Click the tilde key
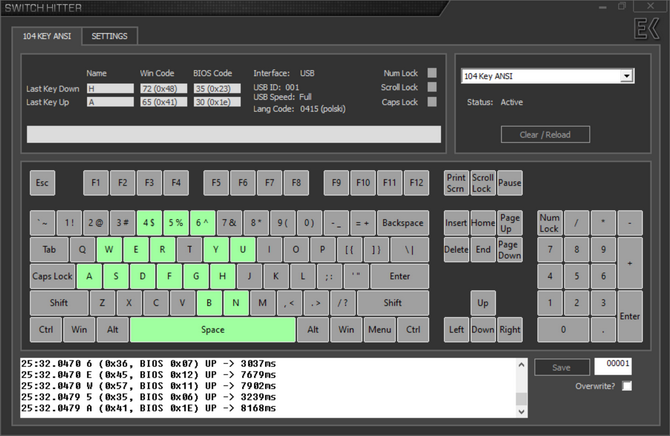The height and width of the screenshot is (436, 670). pos(42,223)
